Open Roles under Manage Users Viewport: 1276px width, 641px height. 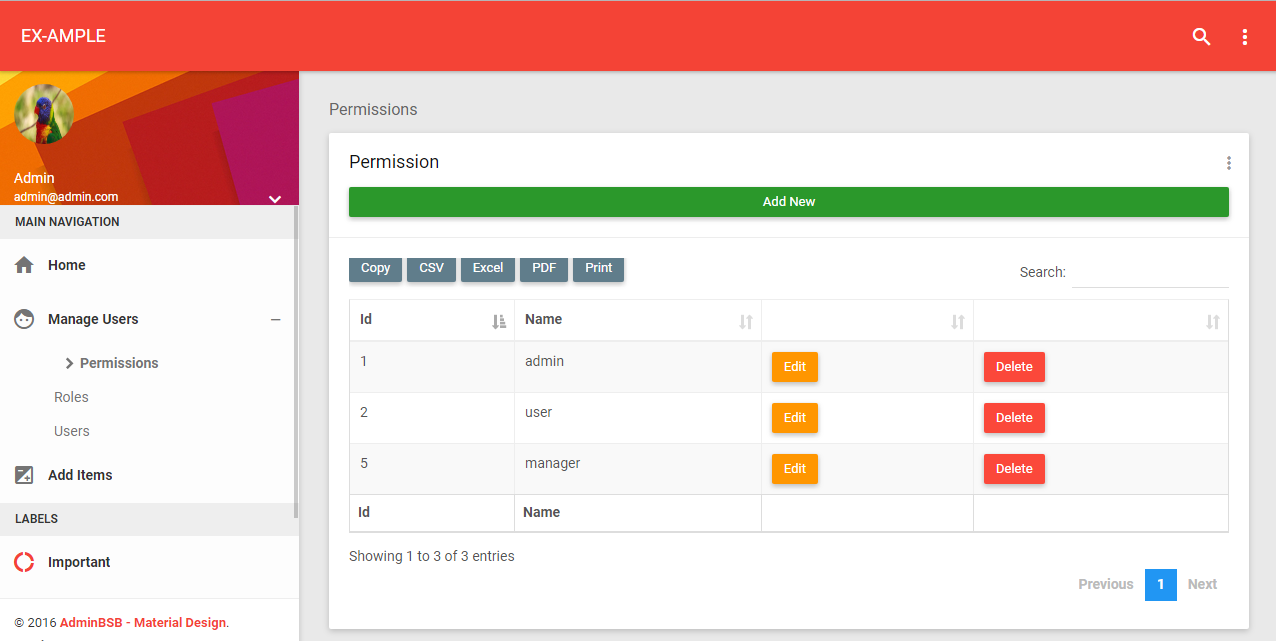tap(71, 397)
